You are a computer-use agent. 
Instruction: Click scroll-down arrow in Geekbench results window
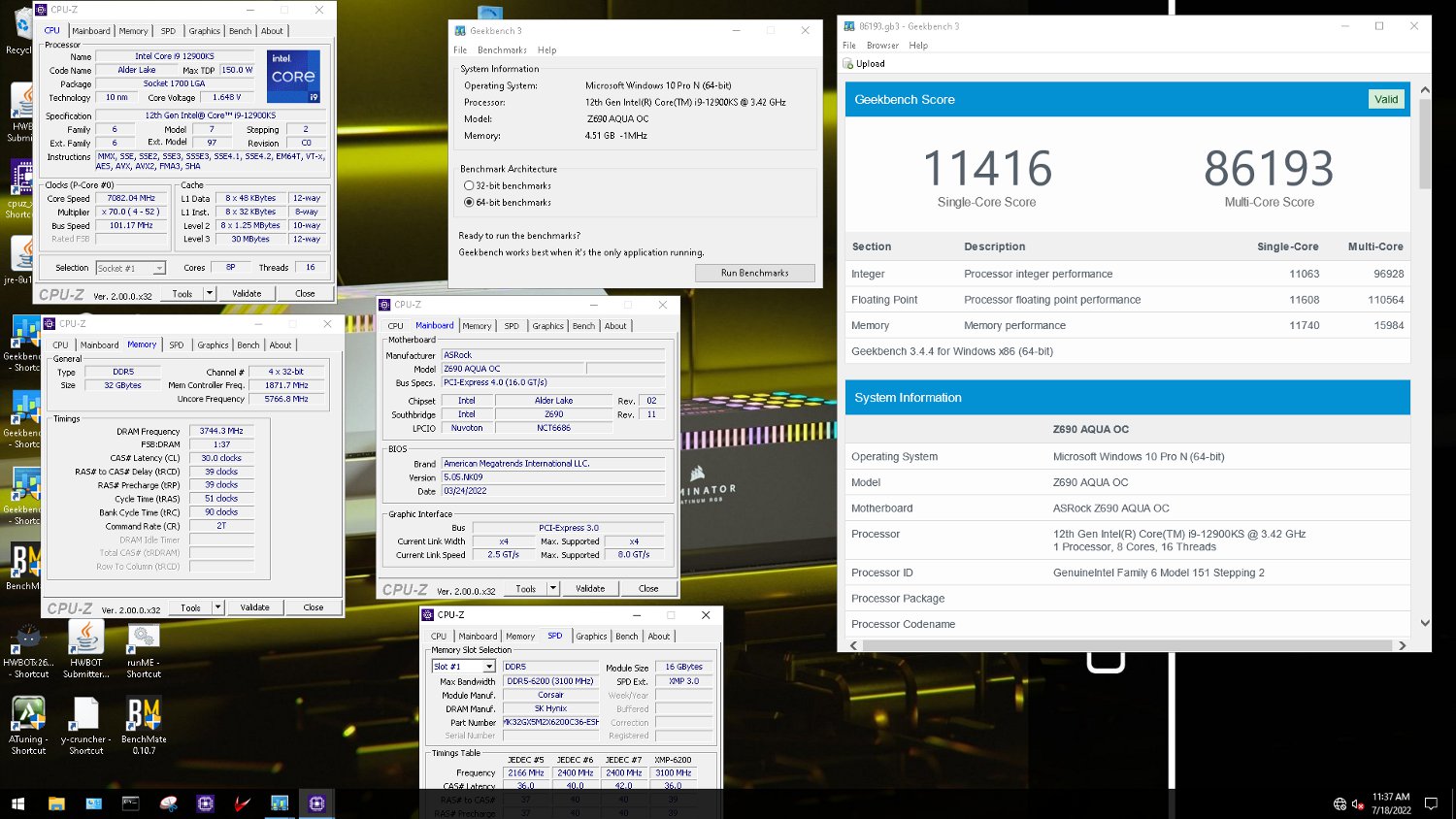(1425, 623)
